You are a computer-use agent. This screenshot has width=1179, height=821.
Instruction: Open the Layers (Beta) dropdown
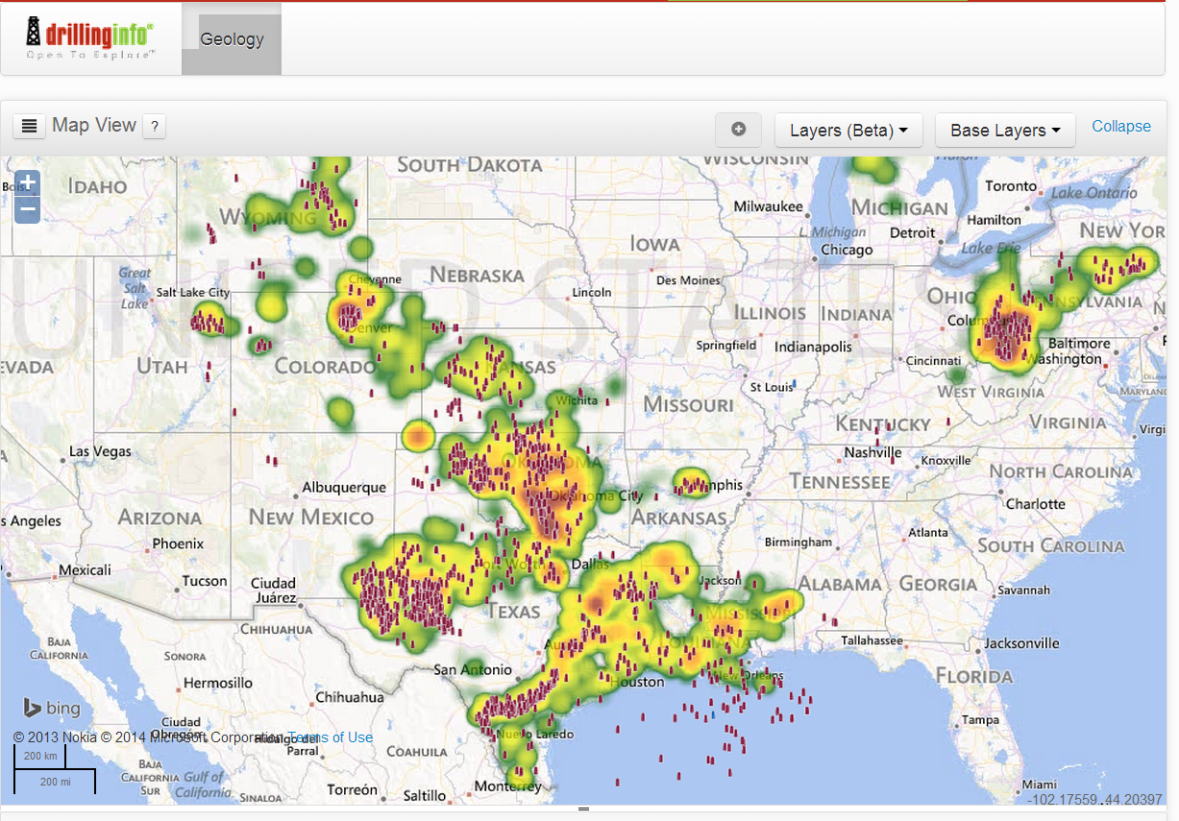click(848, 130)
